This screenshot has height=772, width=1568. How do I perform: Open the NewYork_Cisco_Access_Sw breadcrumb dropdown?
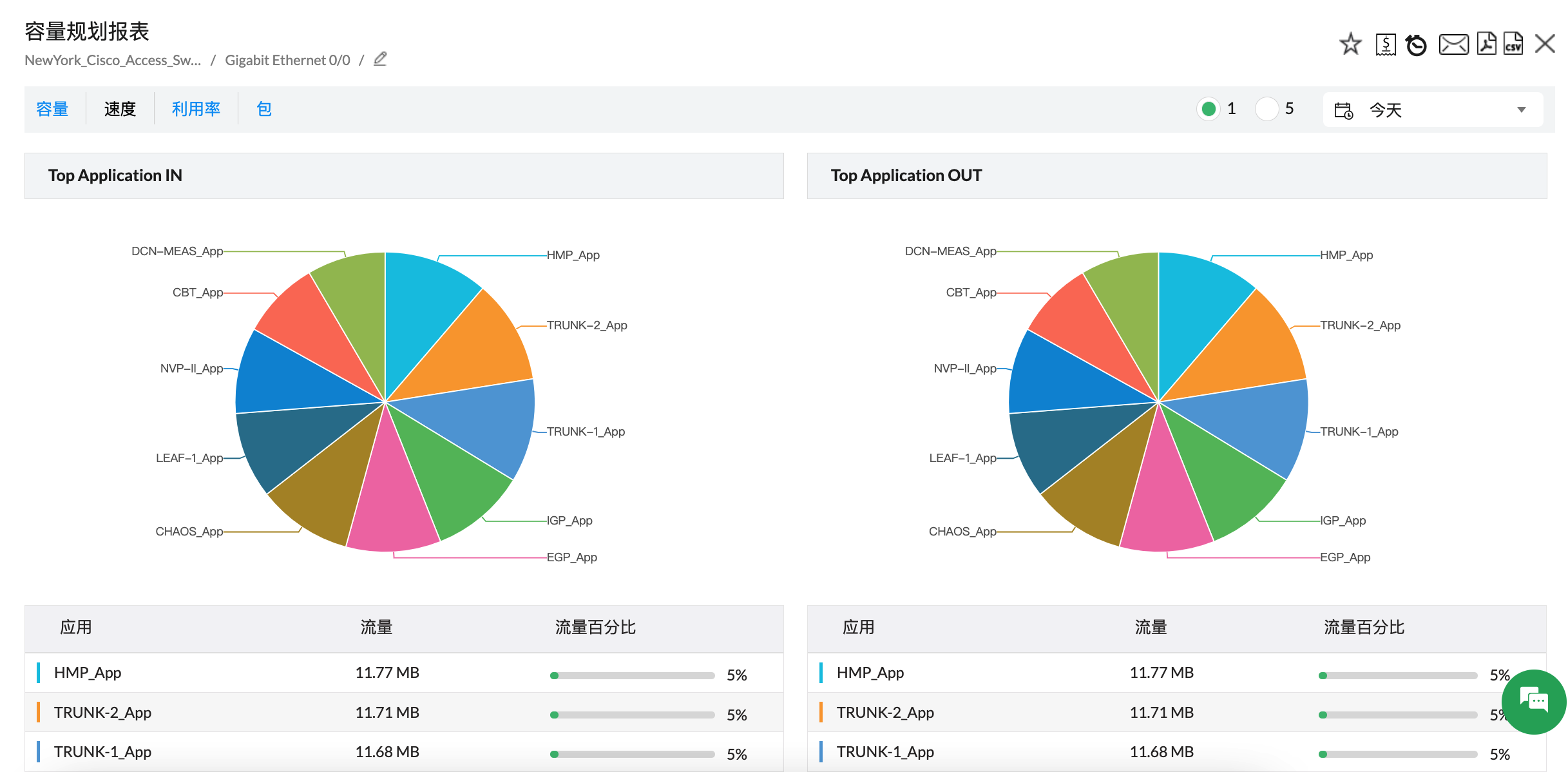pyautogui.click(x=113, y=60)
